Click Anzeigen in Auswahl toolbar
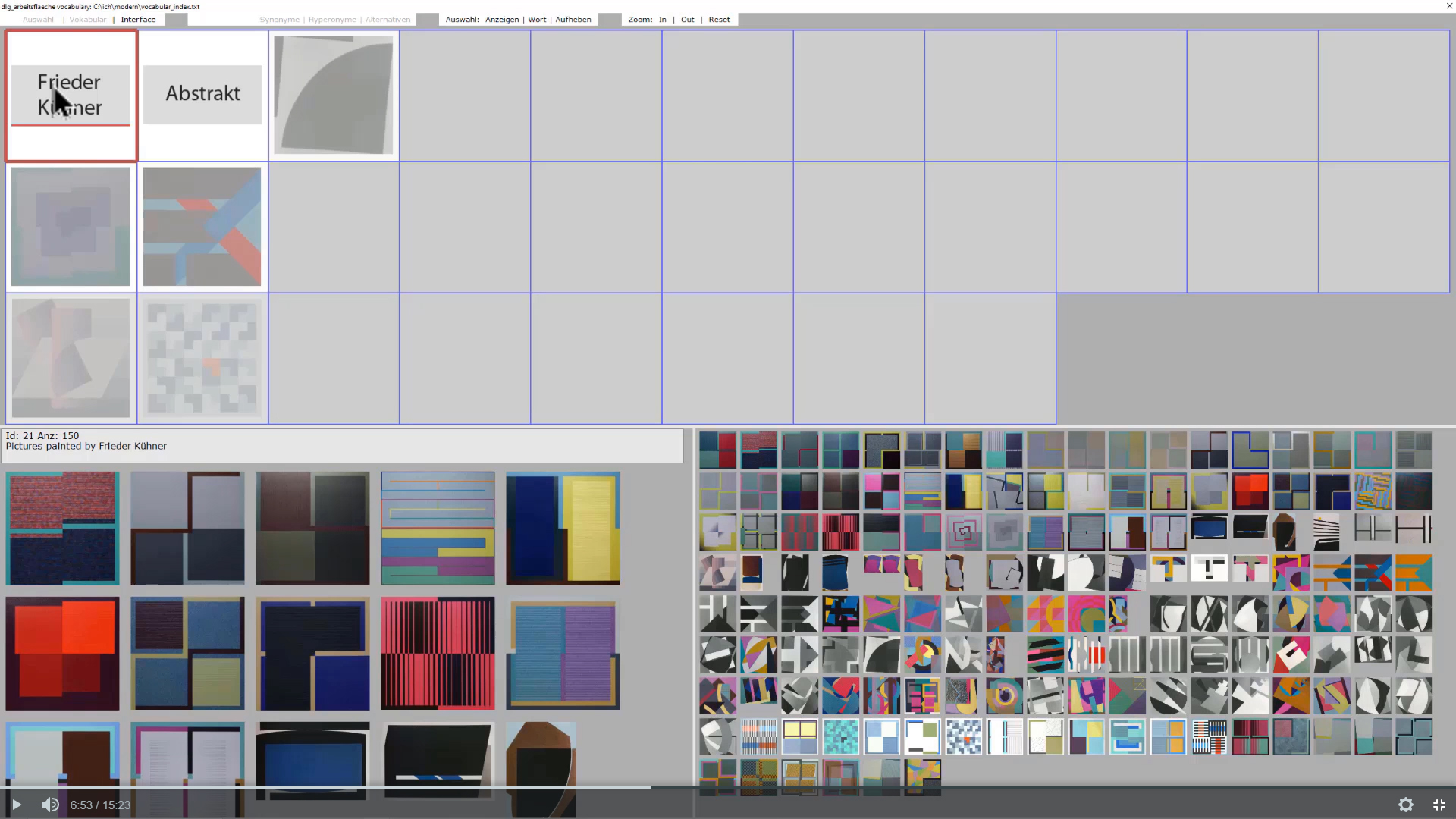 click(501, 20)
